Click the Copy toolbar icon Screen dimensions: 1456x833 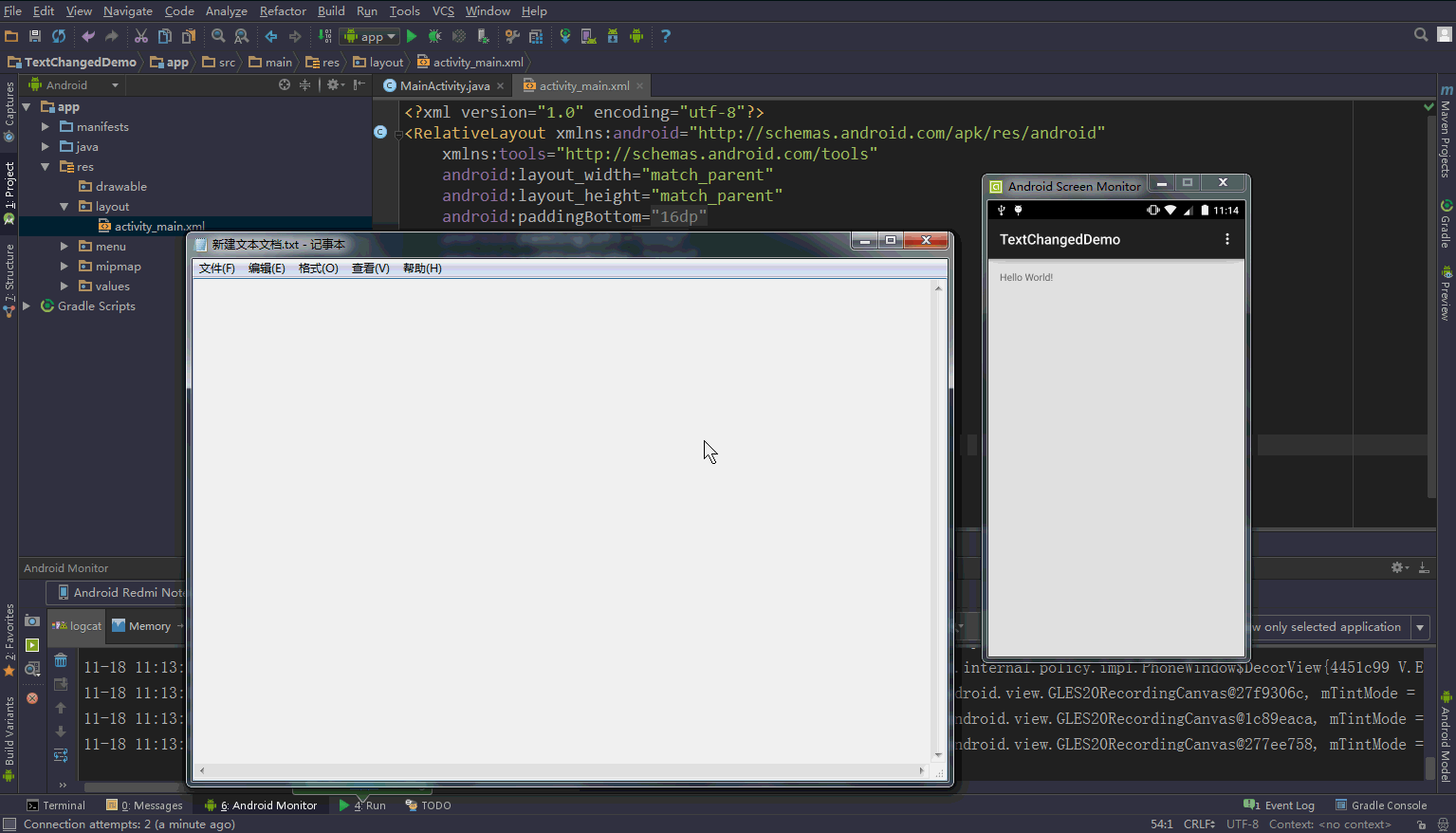(x=164, y=36)
